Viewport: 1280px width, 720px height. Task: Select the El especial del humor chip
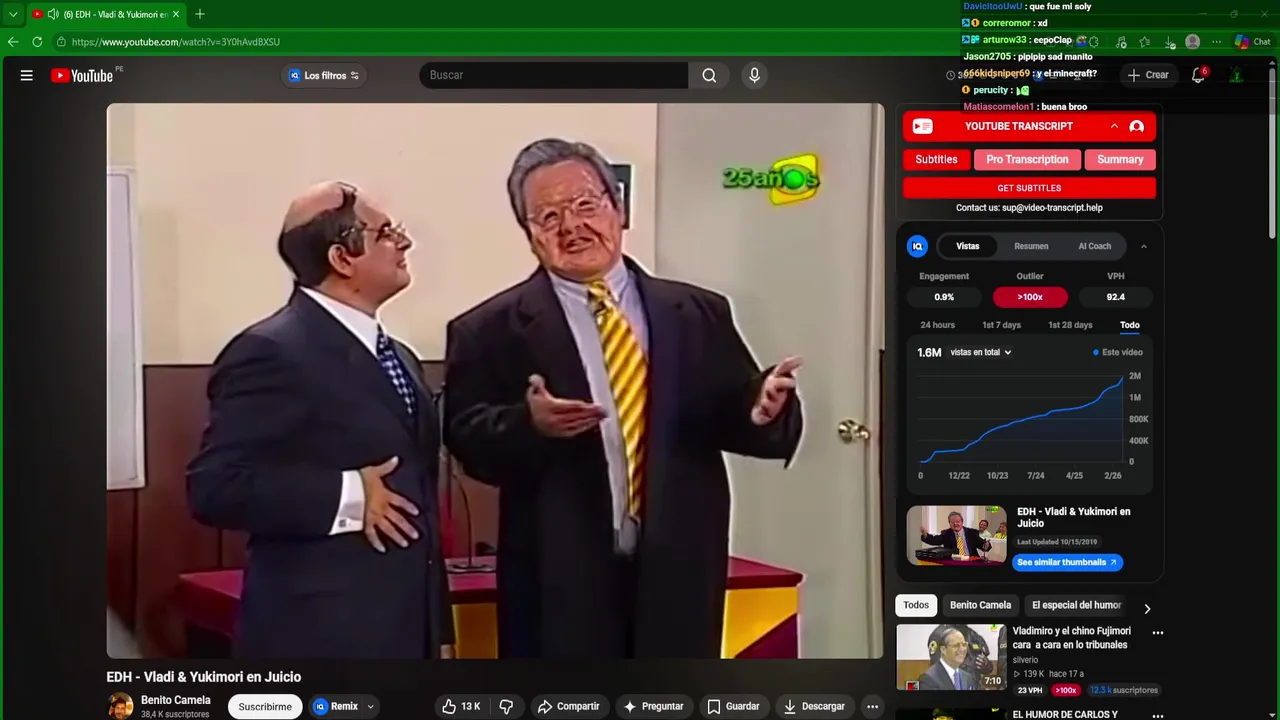pyautogui.click(x=1076, y=605)
